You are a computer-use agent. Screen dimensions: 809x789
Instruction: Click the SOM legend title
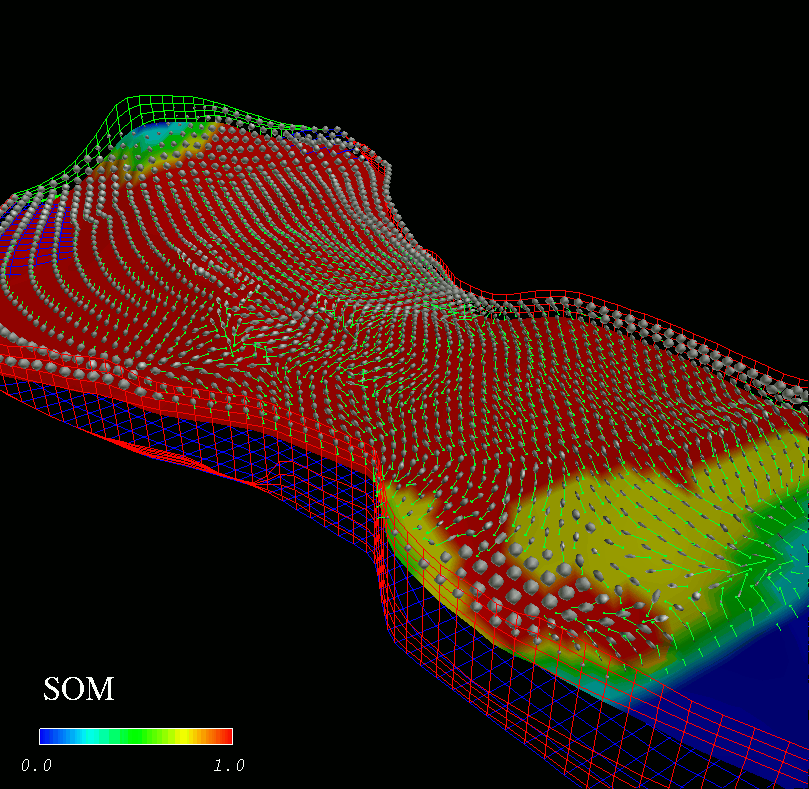(78, 688)
